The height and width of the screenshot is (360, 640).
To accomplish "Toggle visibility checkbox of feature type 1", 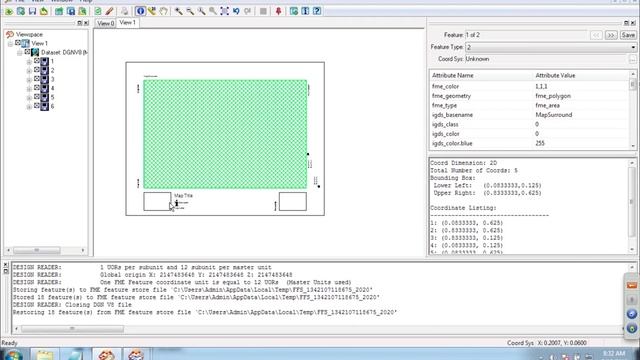I will click(37, 61).
